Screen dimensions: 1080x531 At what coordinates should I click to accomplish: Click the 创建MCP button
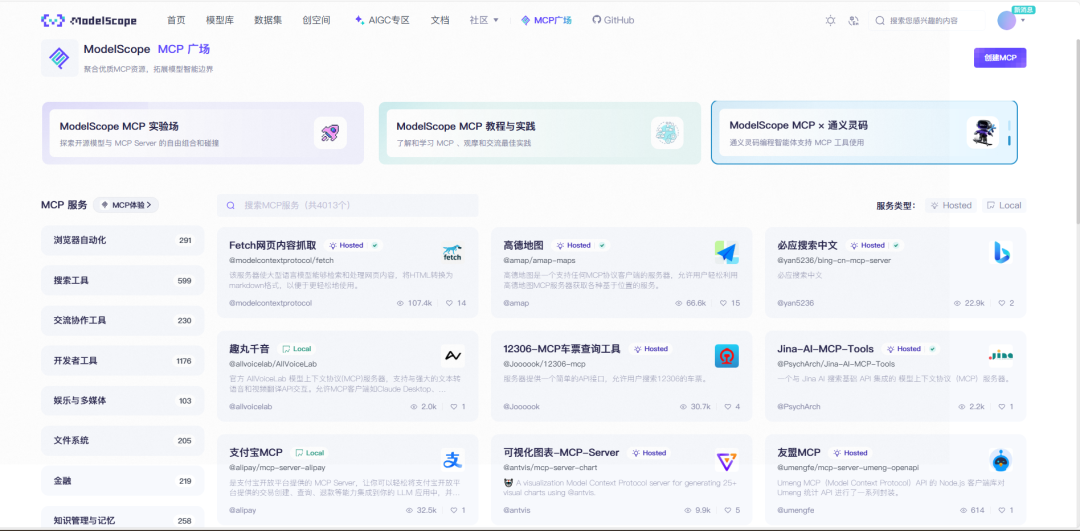tap(1000, 58)
